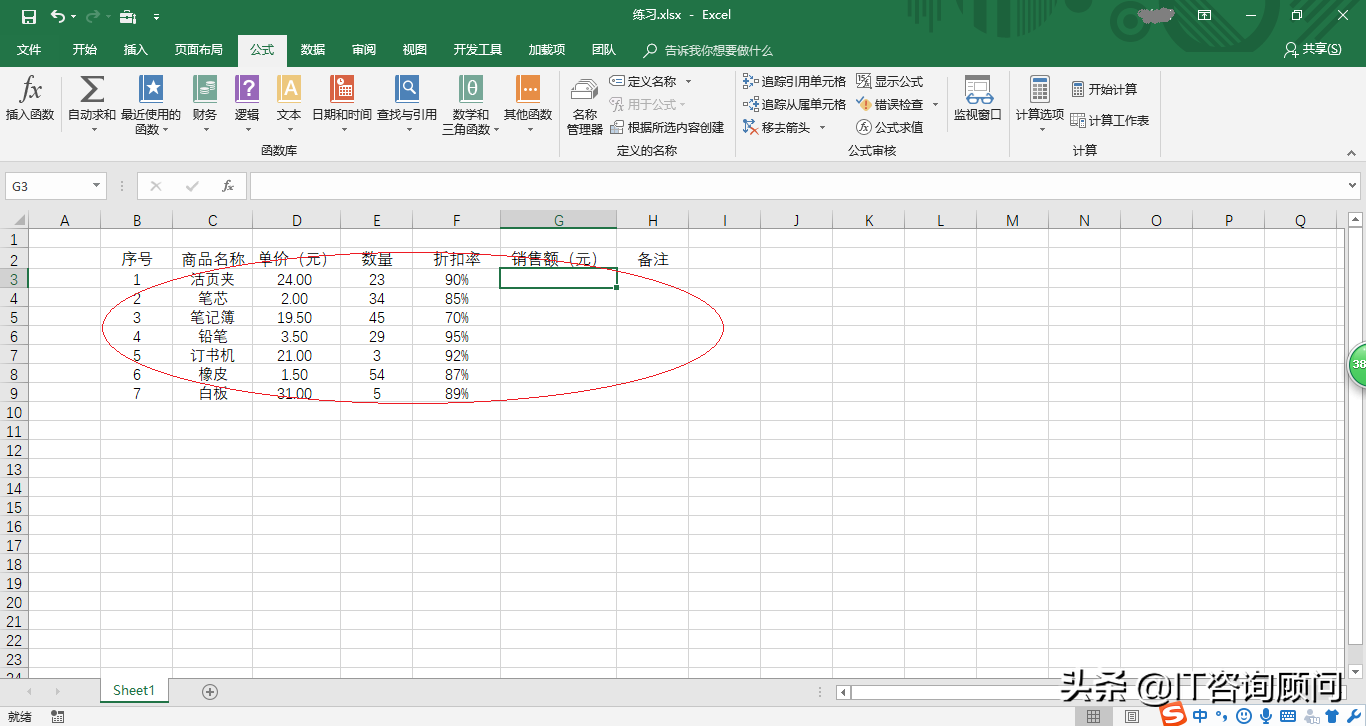Click Trace Dependents (追踪从属单元格)
Viewport: 1366px width, 726px height.
point(794,104)
